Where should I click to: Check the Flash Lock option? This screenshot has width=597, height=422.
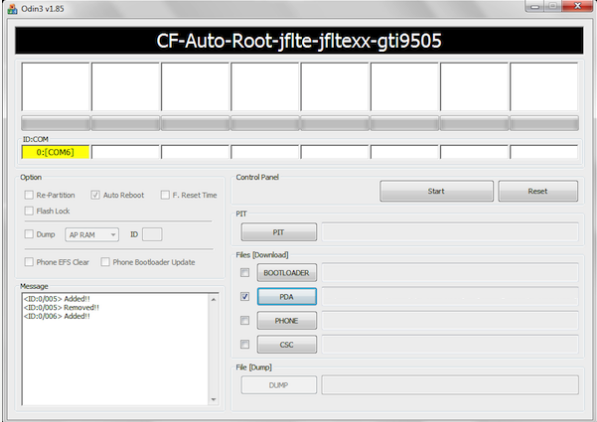(29, 211)
